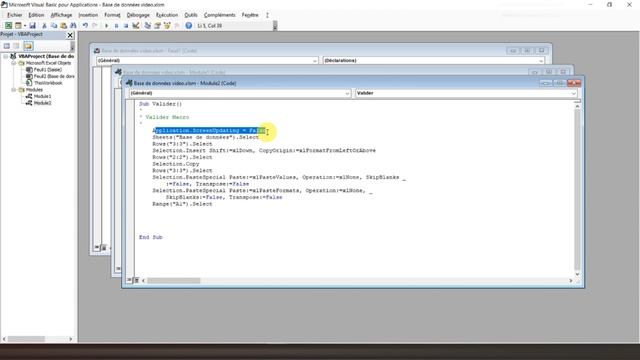
Task: Open the toolbar options overflow arrow
Action: click(x=275, y=26)
